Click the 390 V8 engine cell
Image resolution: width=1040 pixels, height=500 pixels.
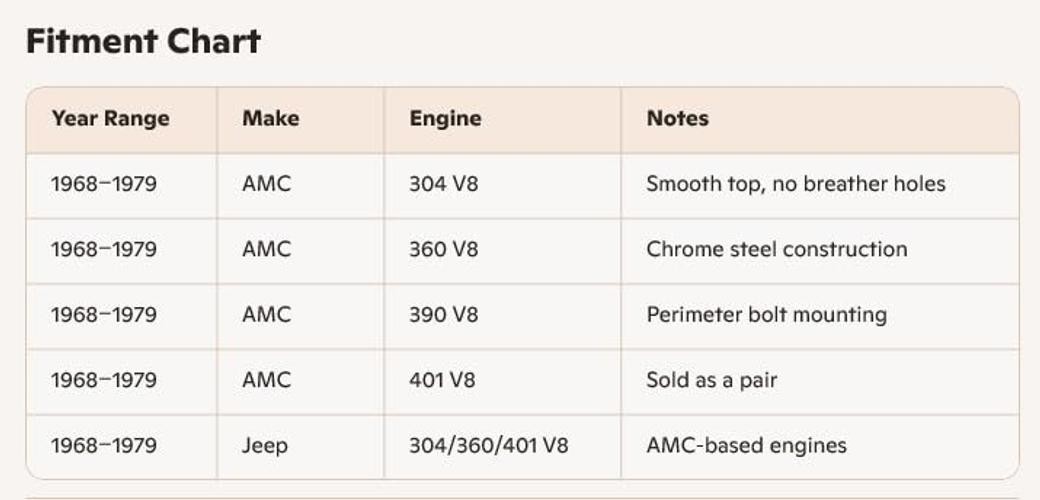click(x=443, y=314)
